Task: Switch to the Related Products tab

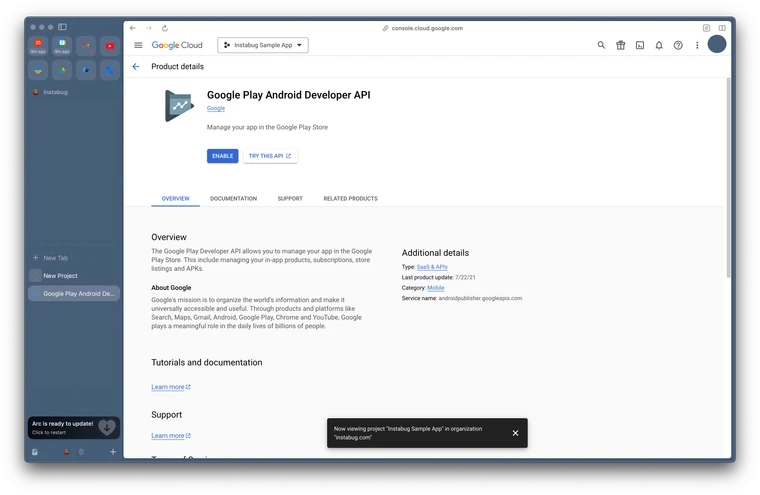Action: click(x=350, y=198)
